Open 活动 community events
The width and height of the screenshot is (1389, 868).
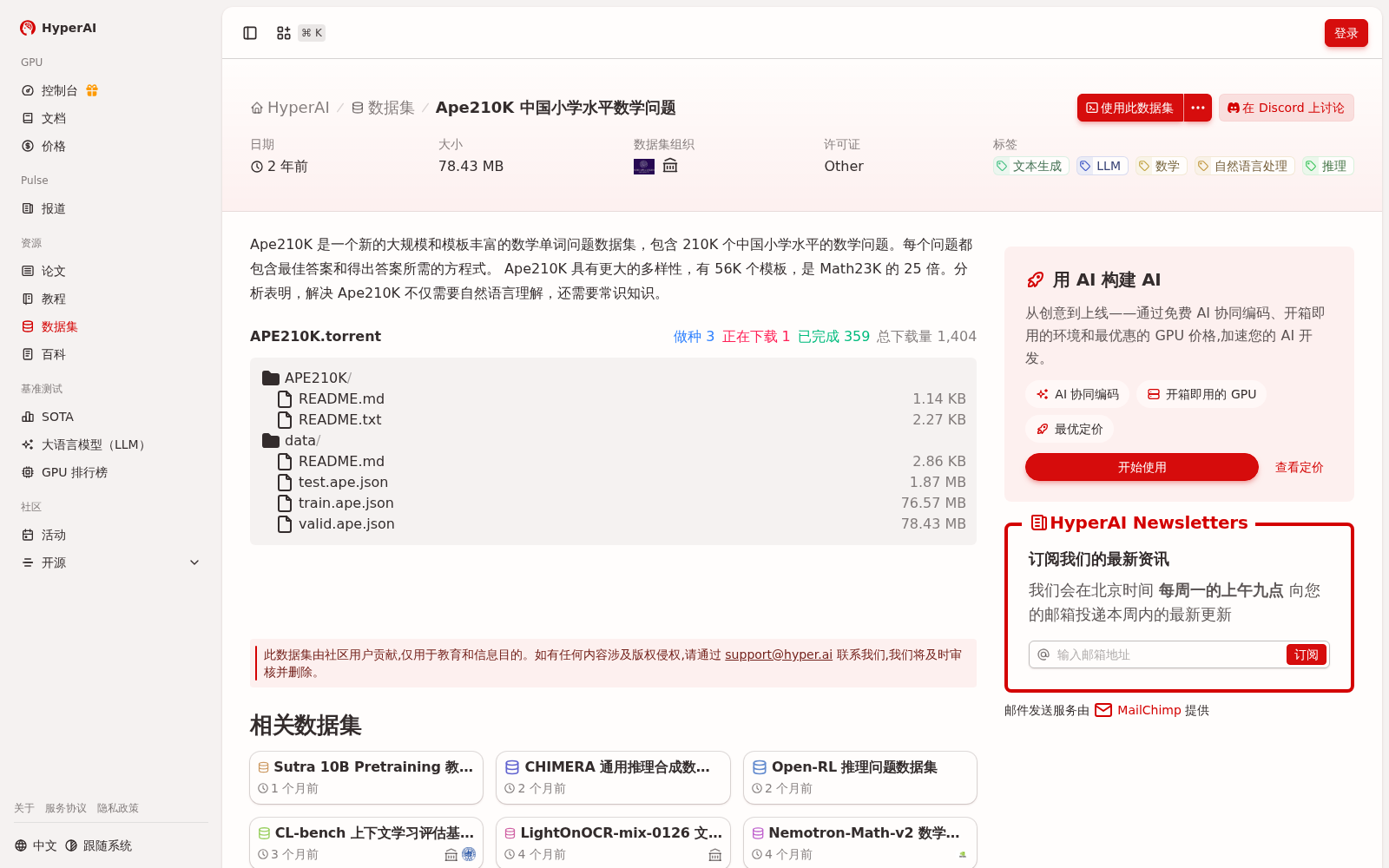[x=111, y=535]
